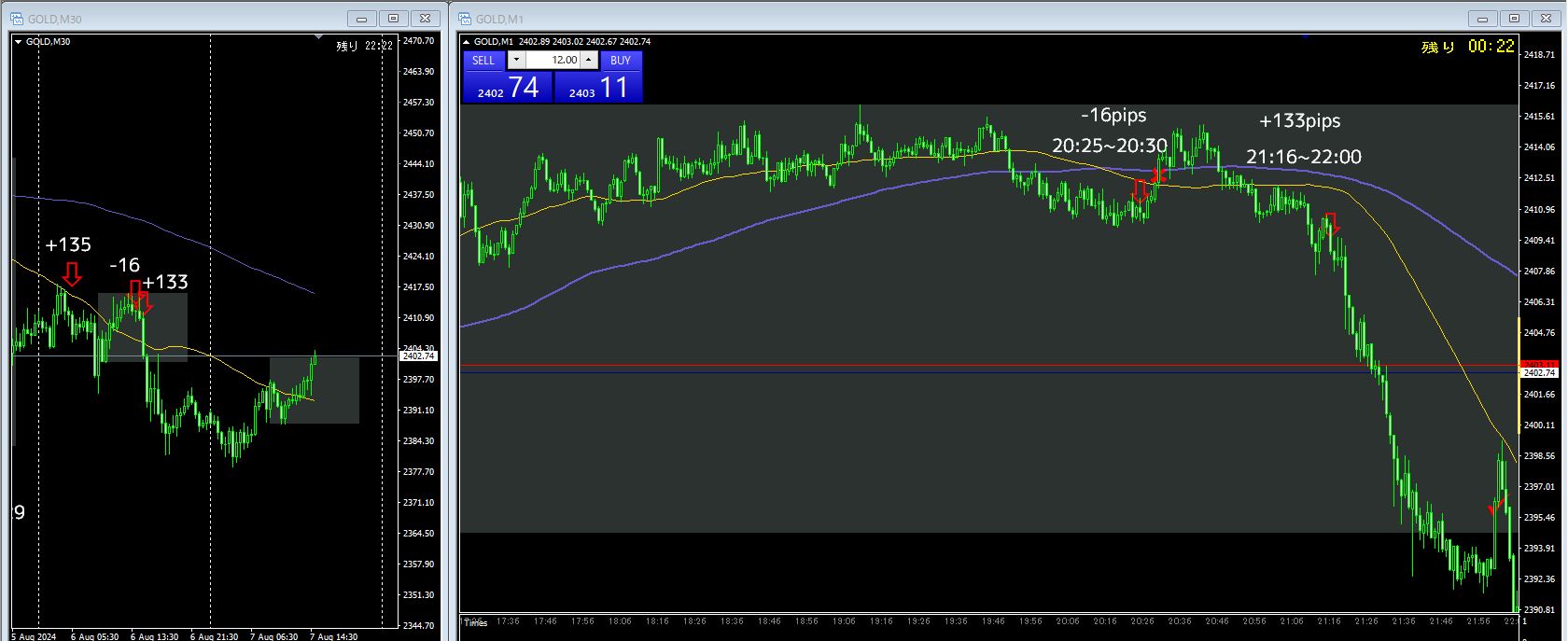Click the 2418.71 price on M1 price axis
This screenshot has width=1568, height=641.
click(1538, 55)
